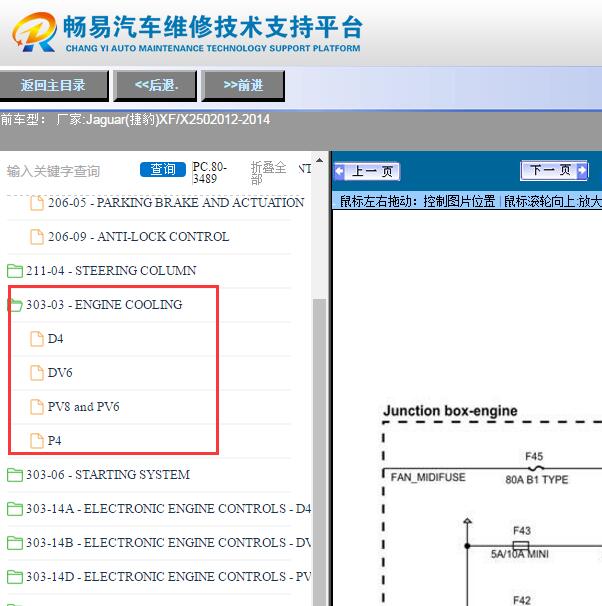The image size is (602, 606).
Task: Click Junction box-engine title in diagram
Action: (450, 411)
